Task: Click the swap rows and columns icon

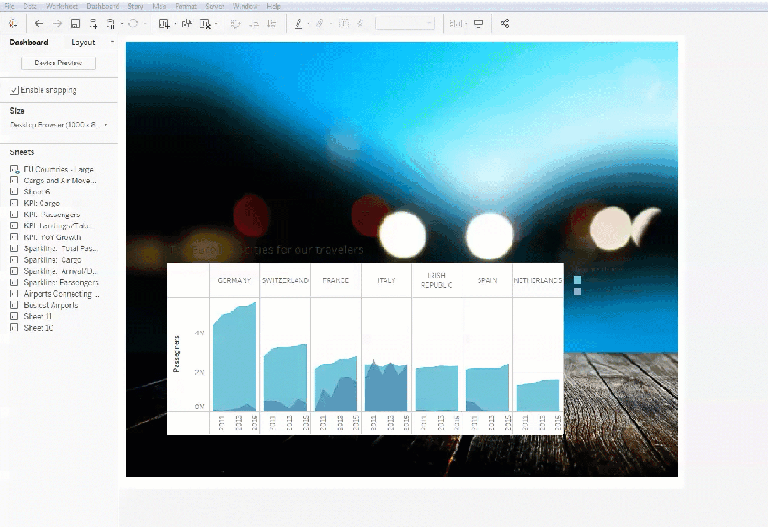Action: coord(236,24)
